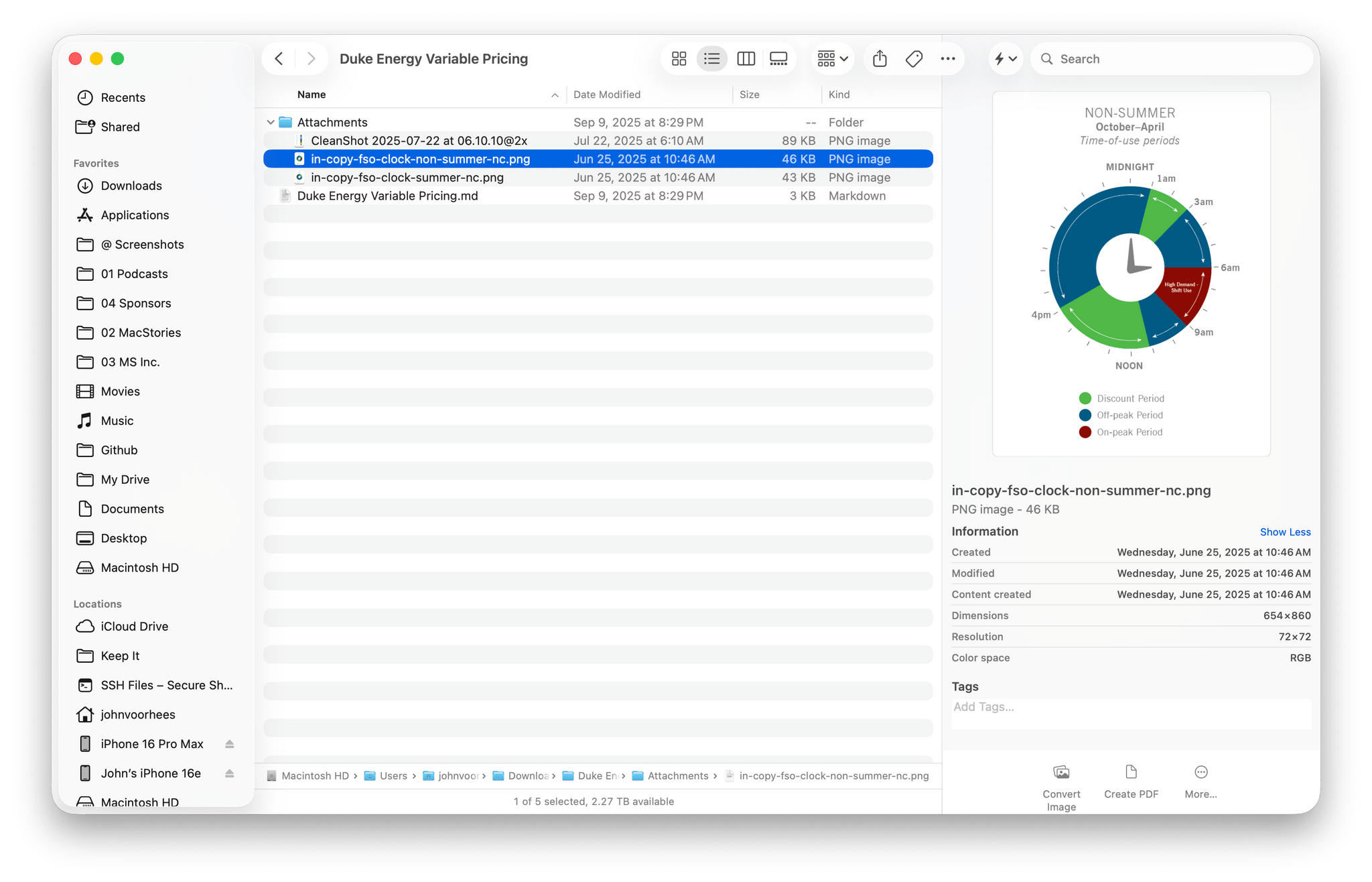The image size is (1372, 882).
Task: Open the Group By dropdown
Action: 833,59
